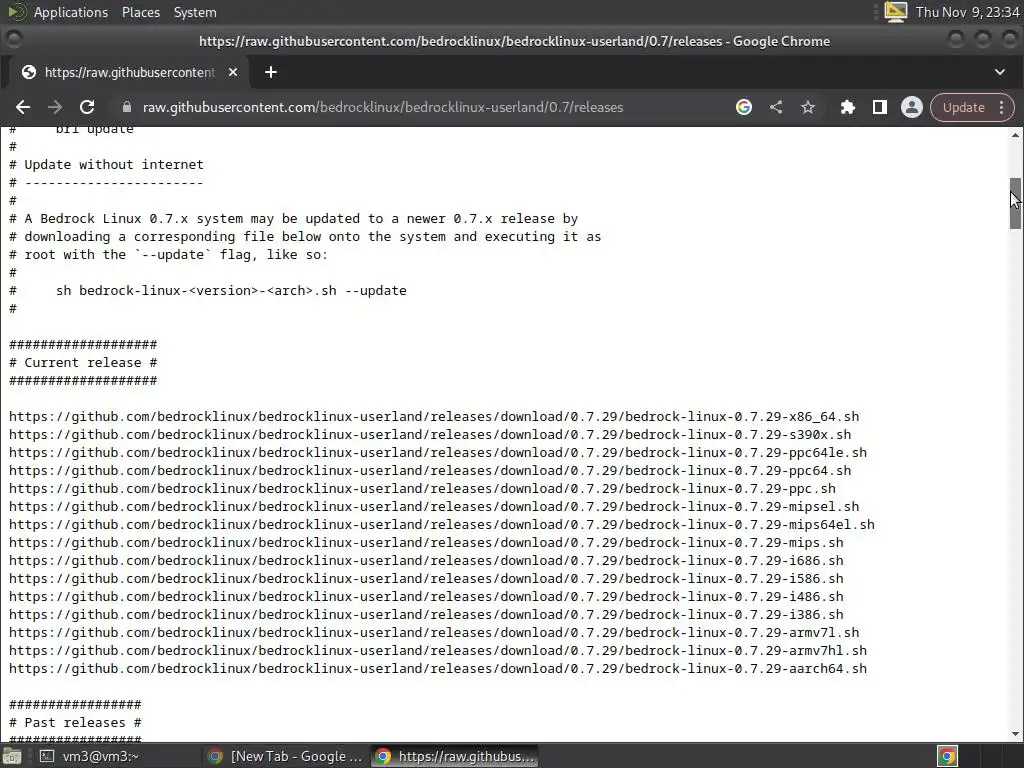Click the armv7l.sh release URL text
1024x768 pixels.
click(x=434, y=633)
